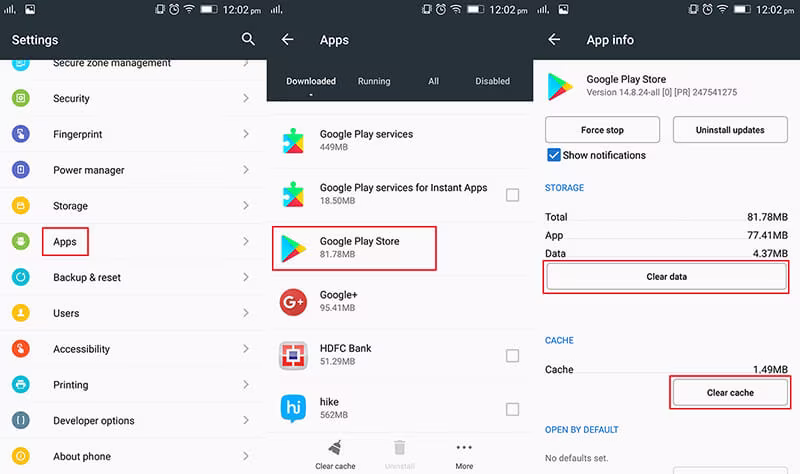Tap the Printing settings icon
The image size is (800, 474).
click(21, 384)
